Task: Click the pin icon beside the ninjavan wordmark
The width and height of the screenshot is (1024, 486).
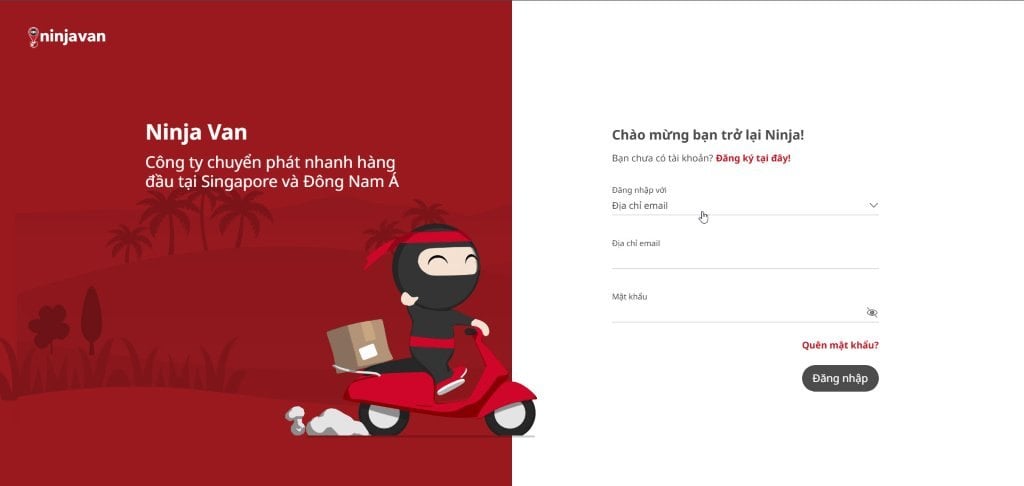Action: 33,37
